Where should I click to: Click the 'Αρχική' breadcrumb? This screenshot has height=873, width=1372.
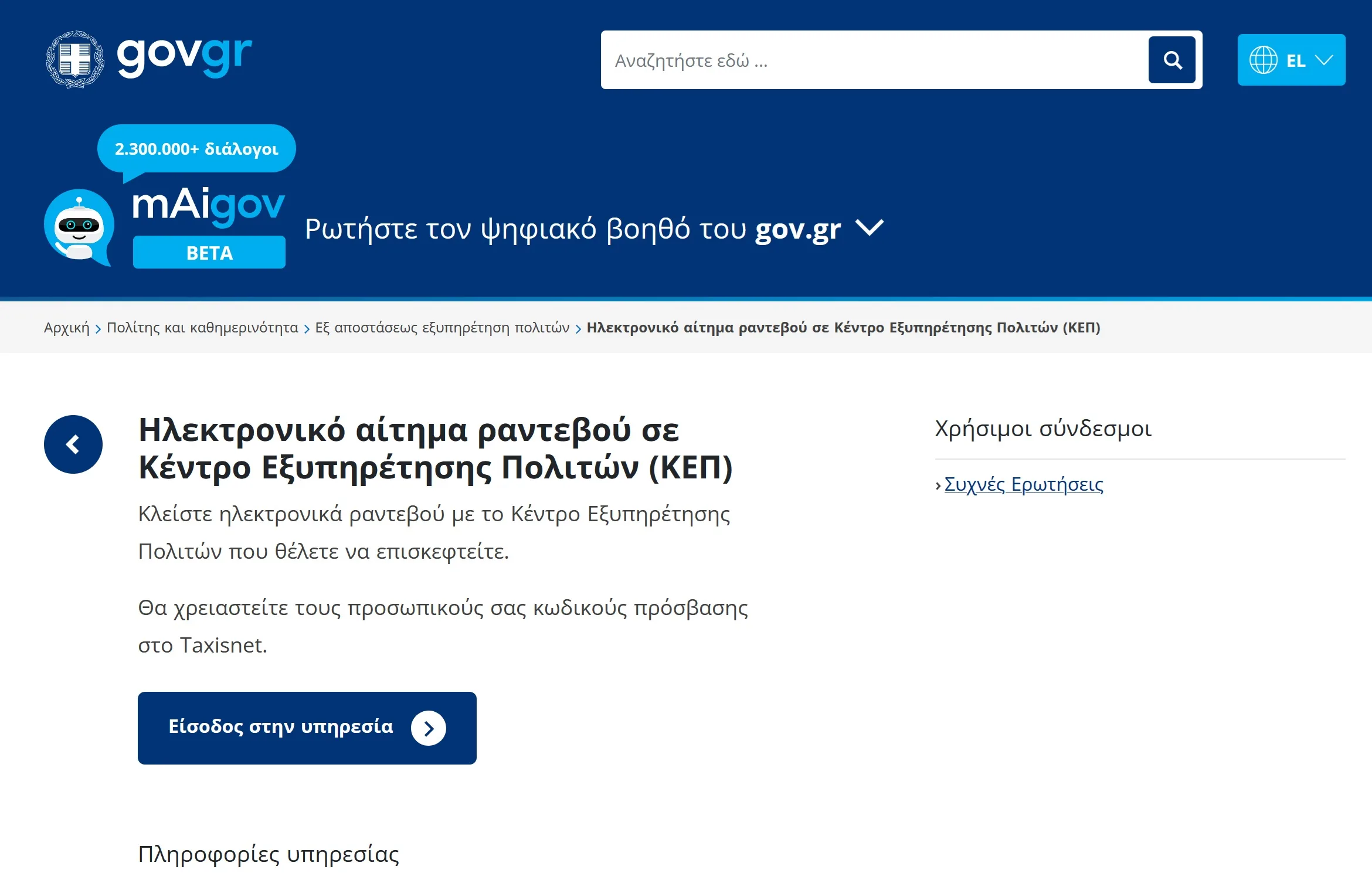66,327
